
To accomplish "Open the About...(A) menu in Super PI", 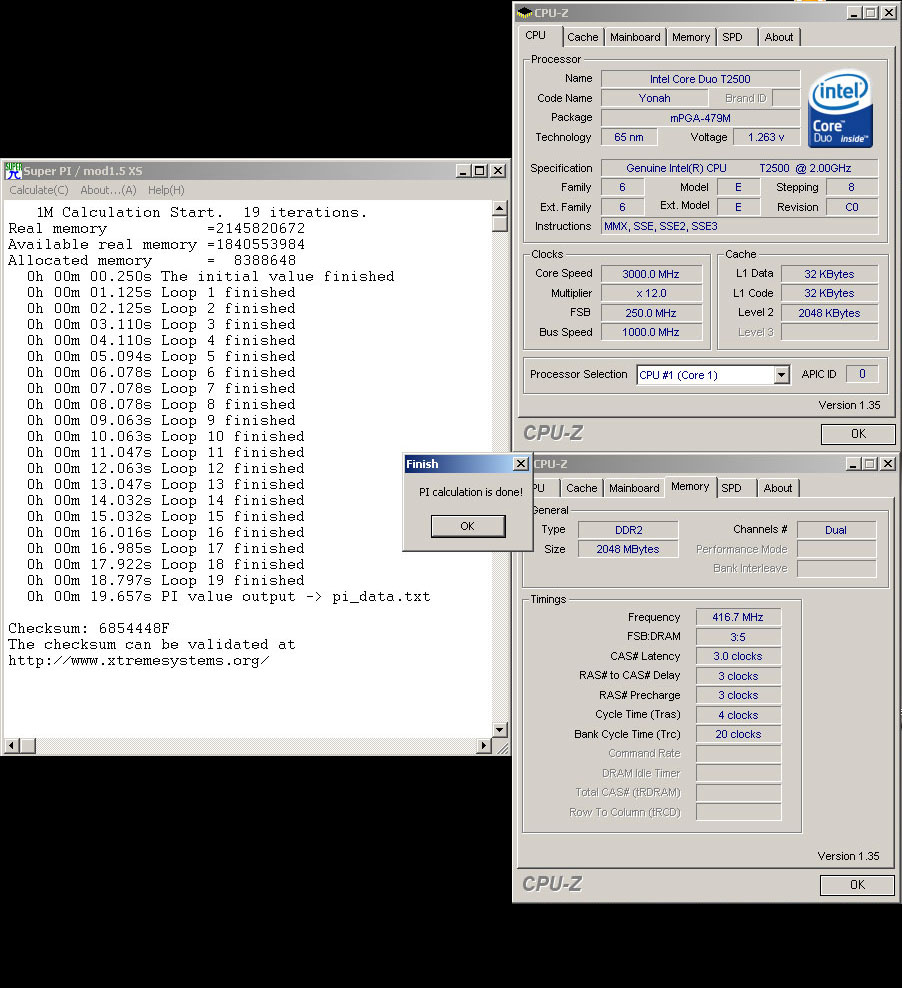I will point(108,190).
